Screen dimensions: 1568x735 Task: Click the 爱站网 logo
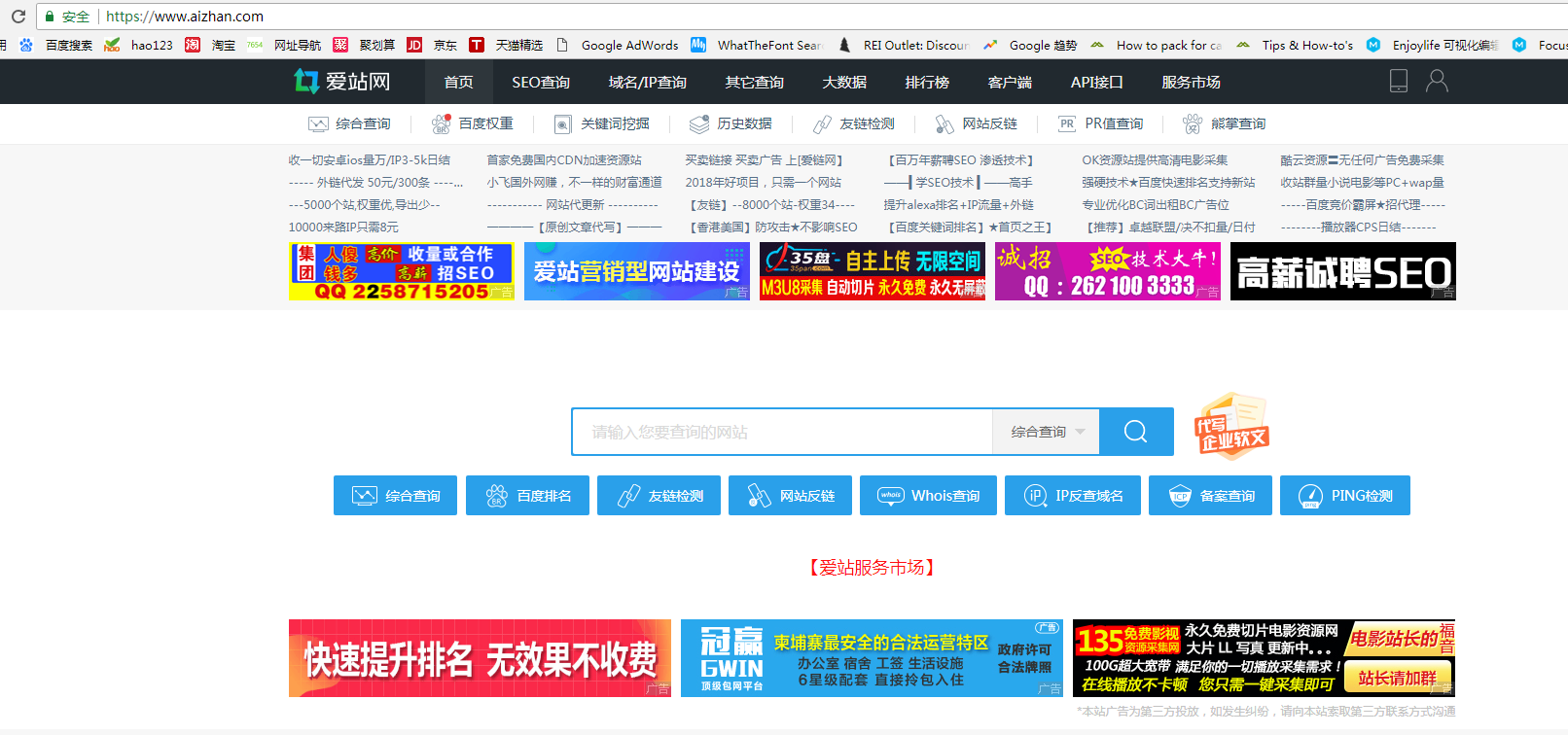342,82
